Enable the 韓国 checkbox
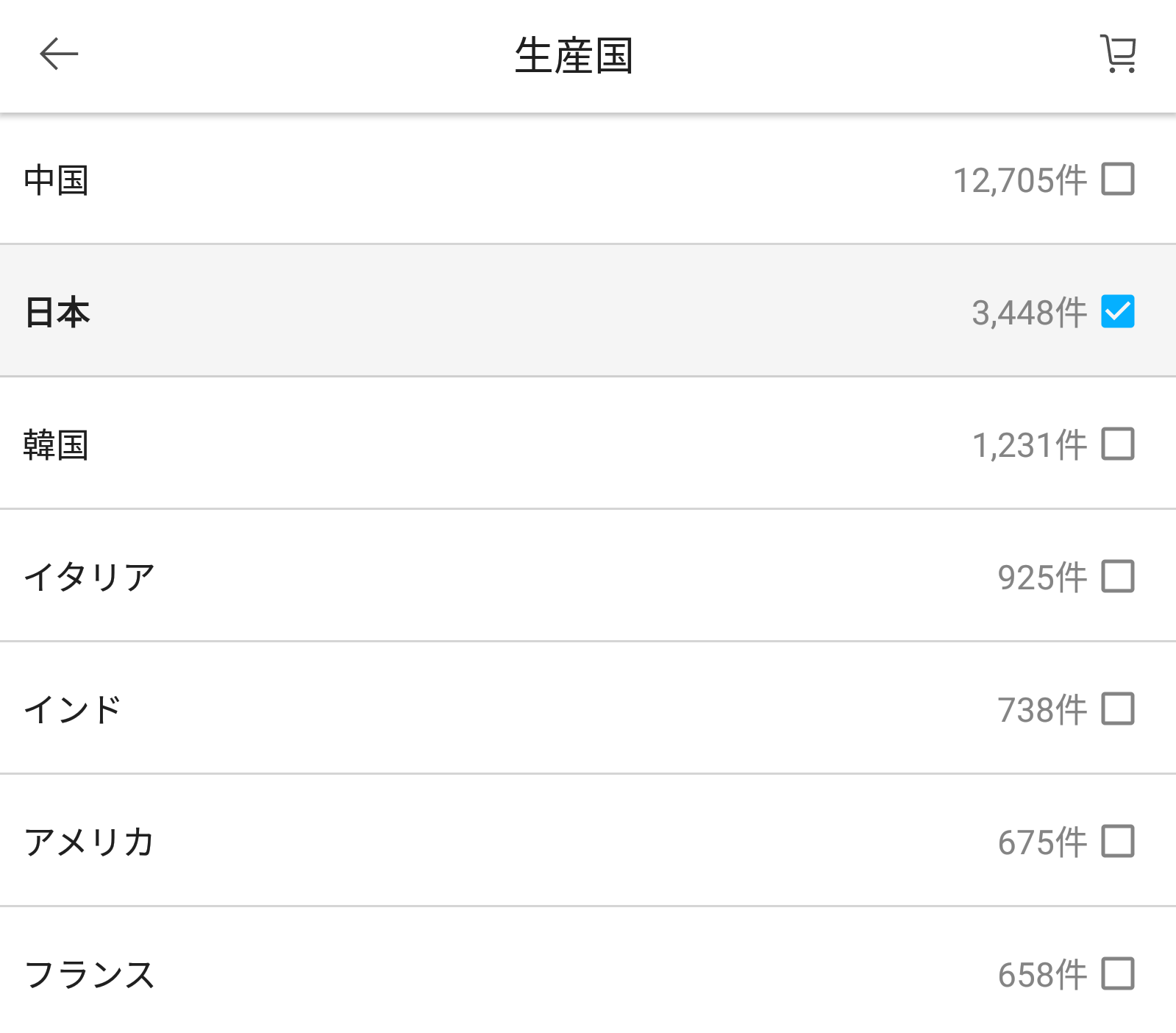 (x=1117, y=445)
